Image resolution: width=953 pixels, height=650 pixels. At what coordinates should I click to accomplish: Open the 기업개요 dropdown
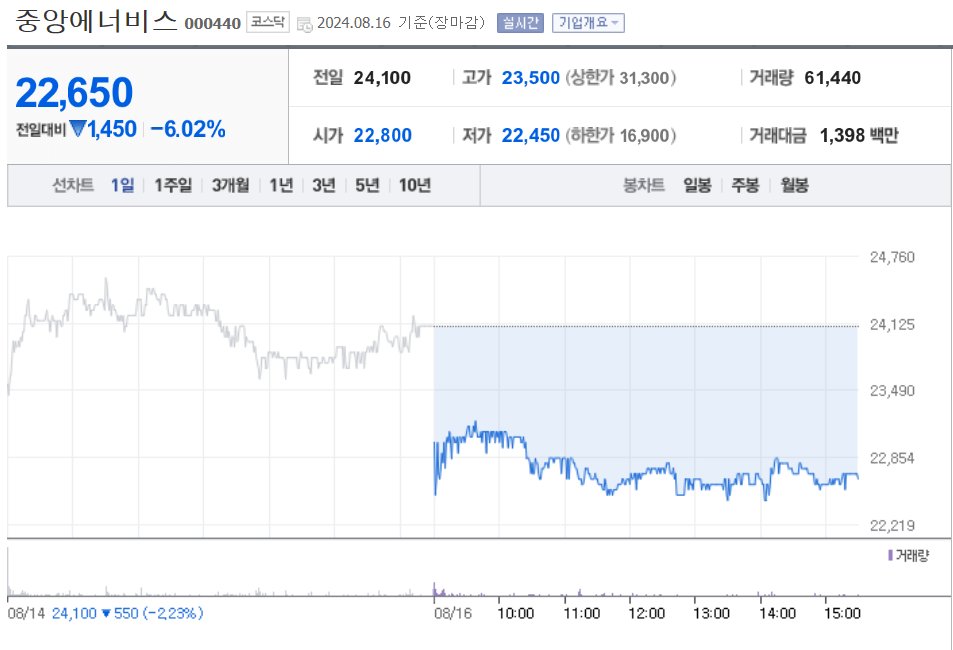(x=588, y=23)
